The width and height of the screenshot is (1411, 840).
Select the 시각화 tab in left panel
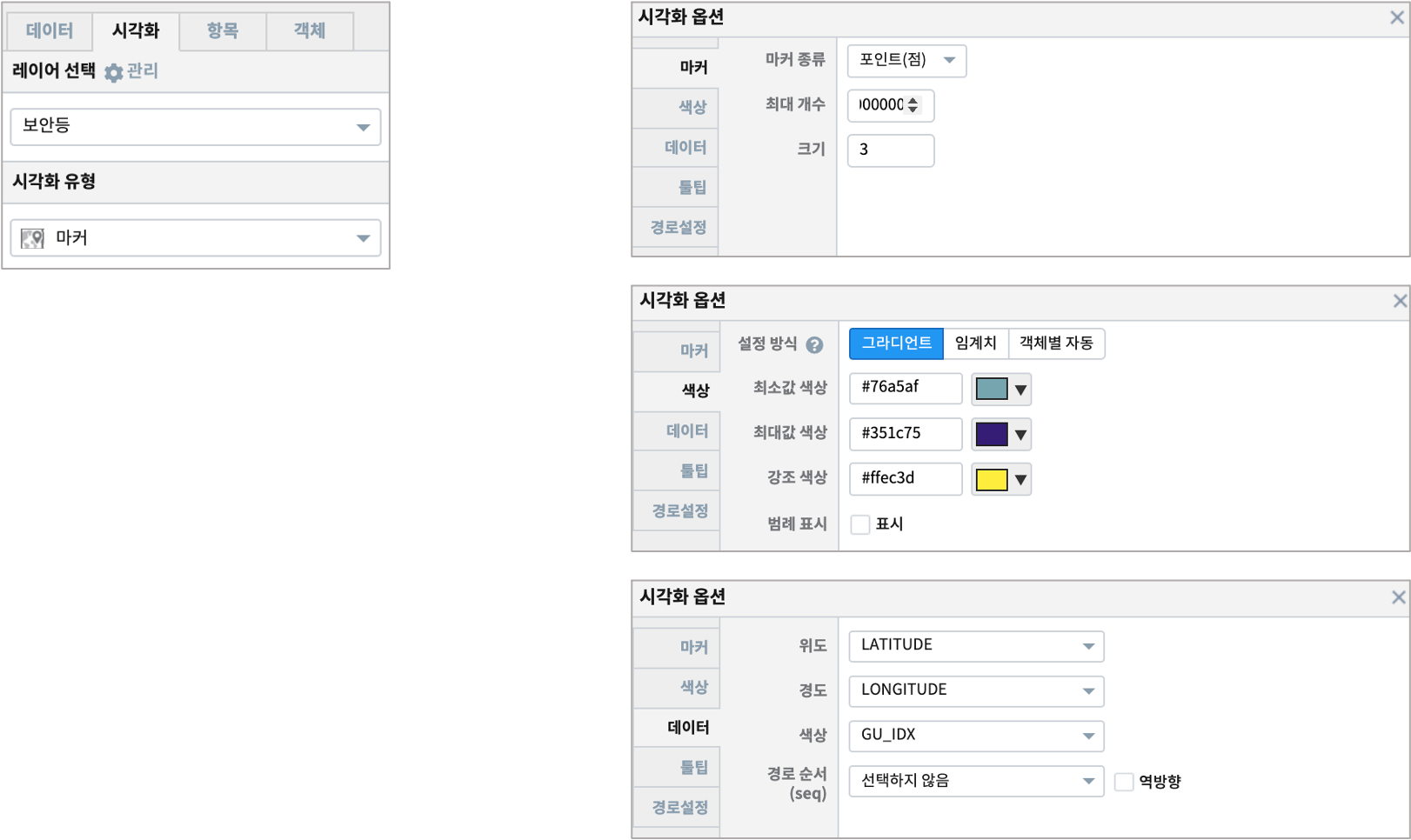click(136, 31)
